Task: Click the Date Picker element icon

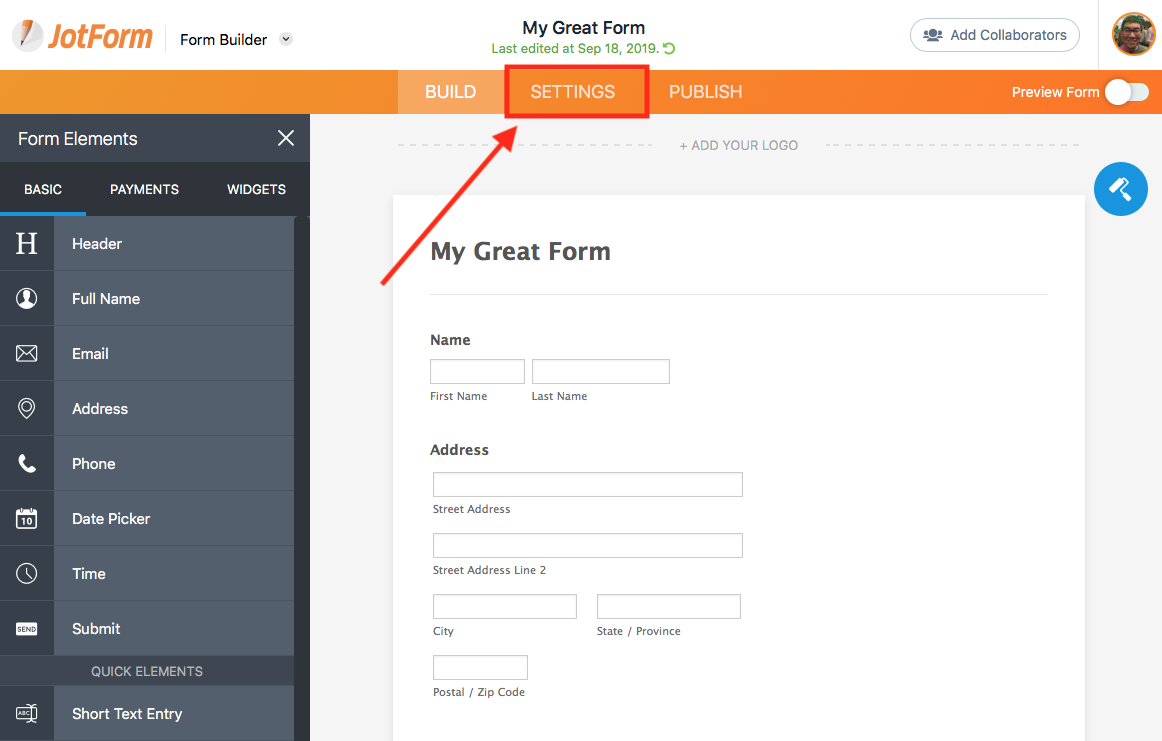Action: [27, 518]
